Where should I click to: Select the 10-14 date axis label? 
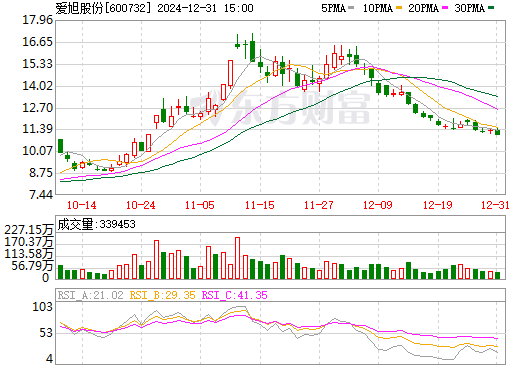click(x=82, y=205)
